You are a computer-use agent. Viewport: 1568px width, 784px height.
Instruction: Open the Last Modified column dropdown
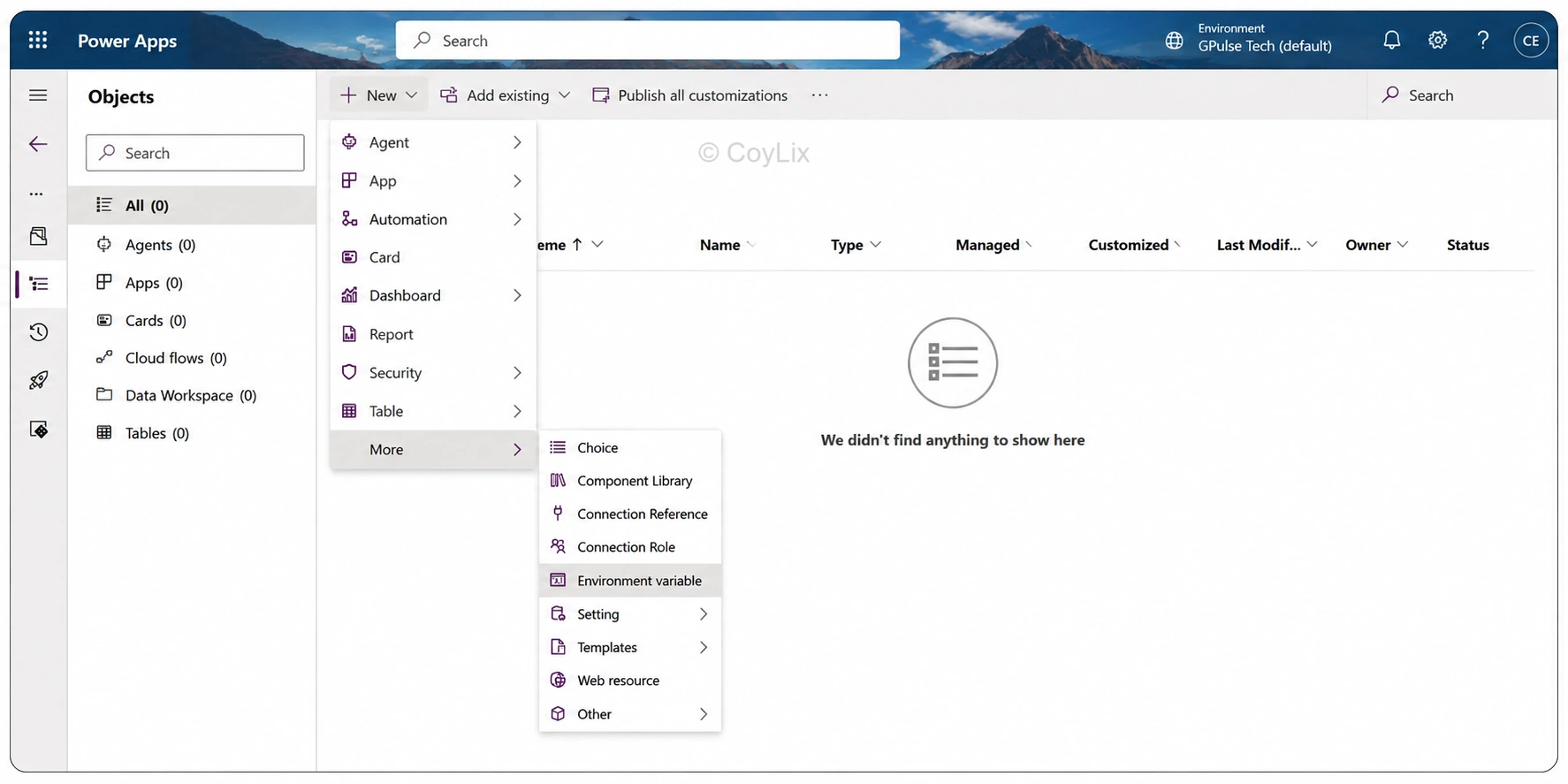(1312, 245)
